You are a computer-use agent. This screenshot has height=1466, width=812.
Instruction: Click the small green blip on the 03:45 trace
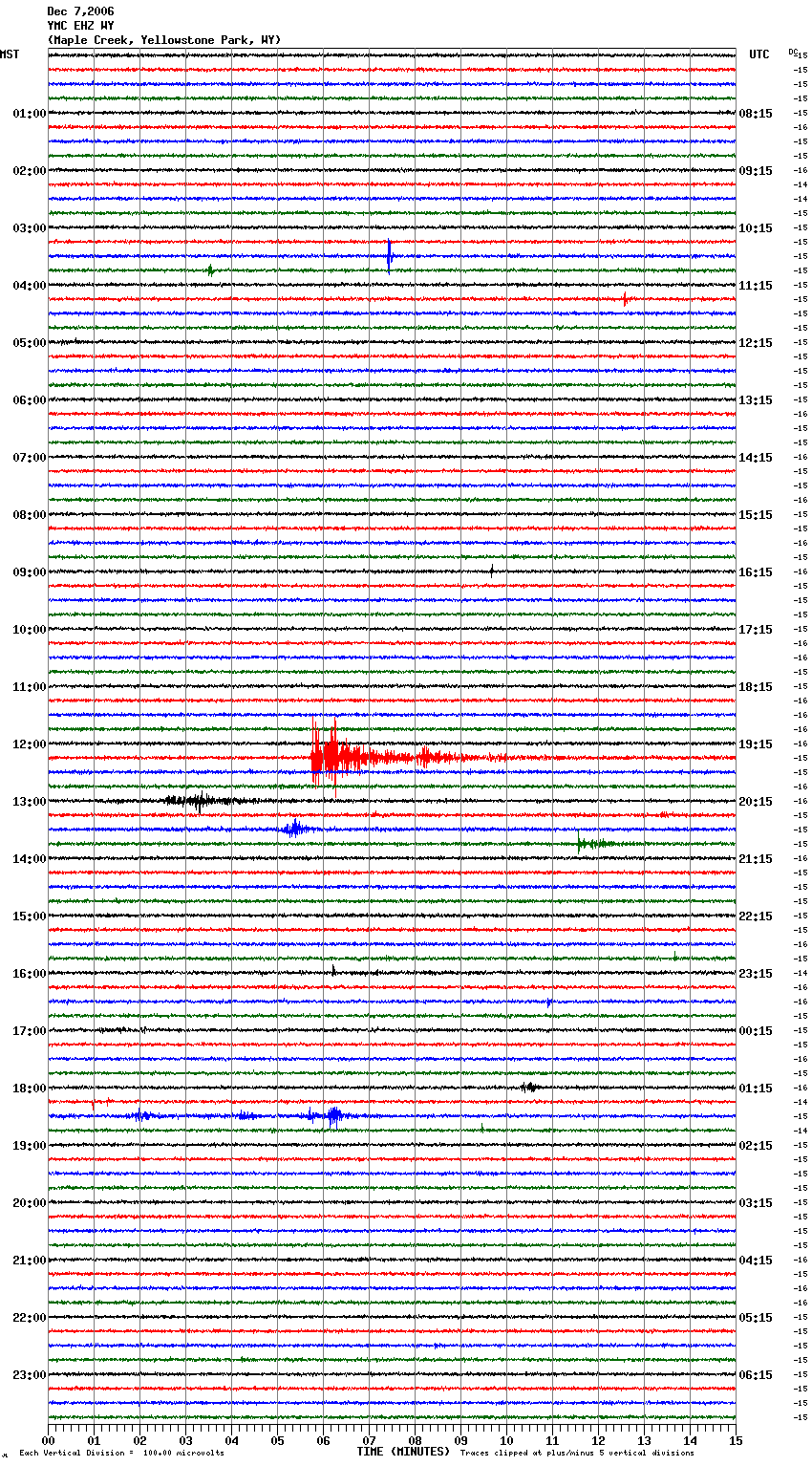(x=210, y=270)
